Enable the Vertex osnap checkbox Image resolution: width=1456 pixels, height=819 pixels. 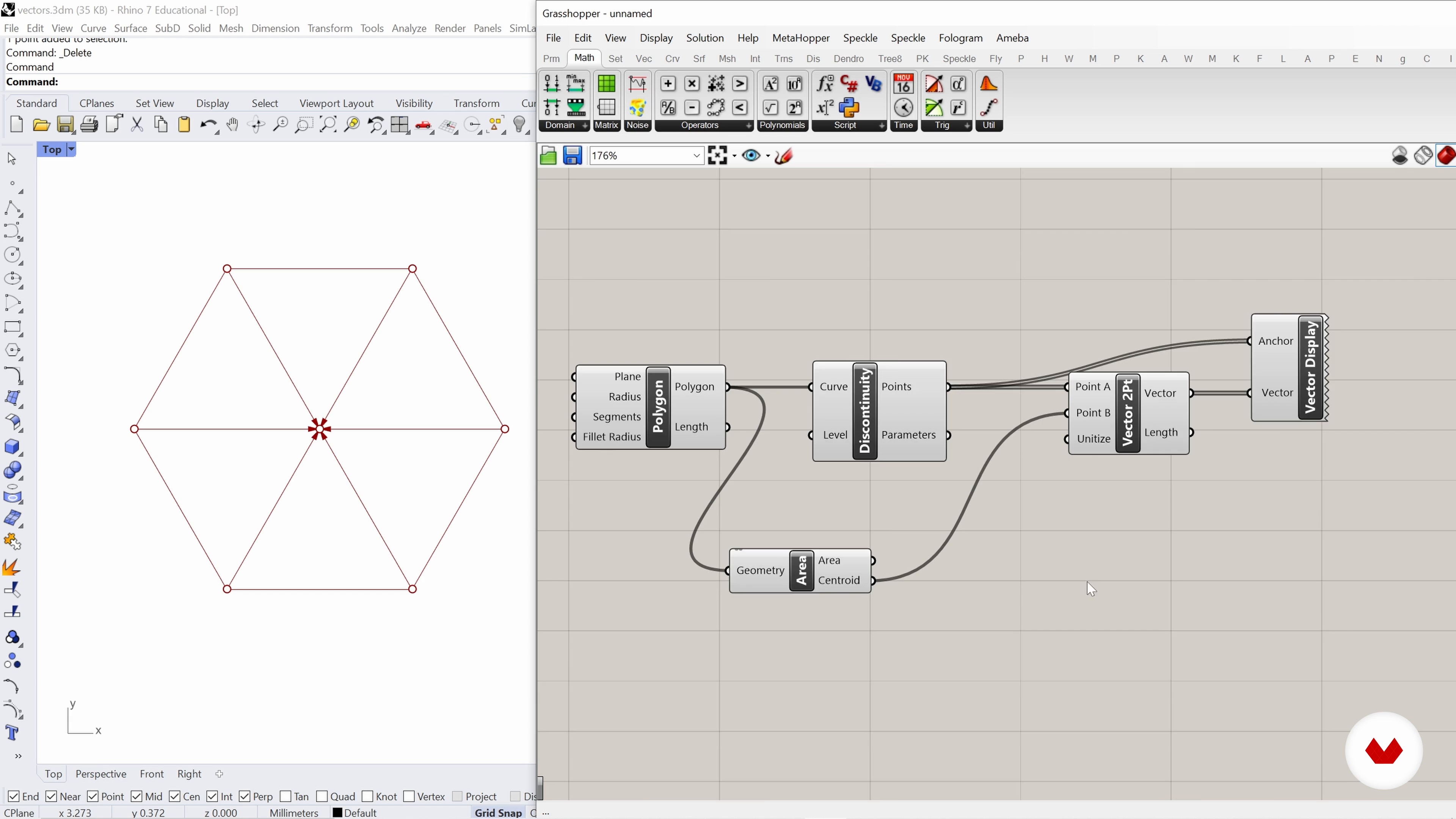(409, 796)
